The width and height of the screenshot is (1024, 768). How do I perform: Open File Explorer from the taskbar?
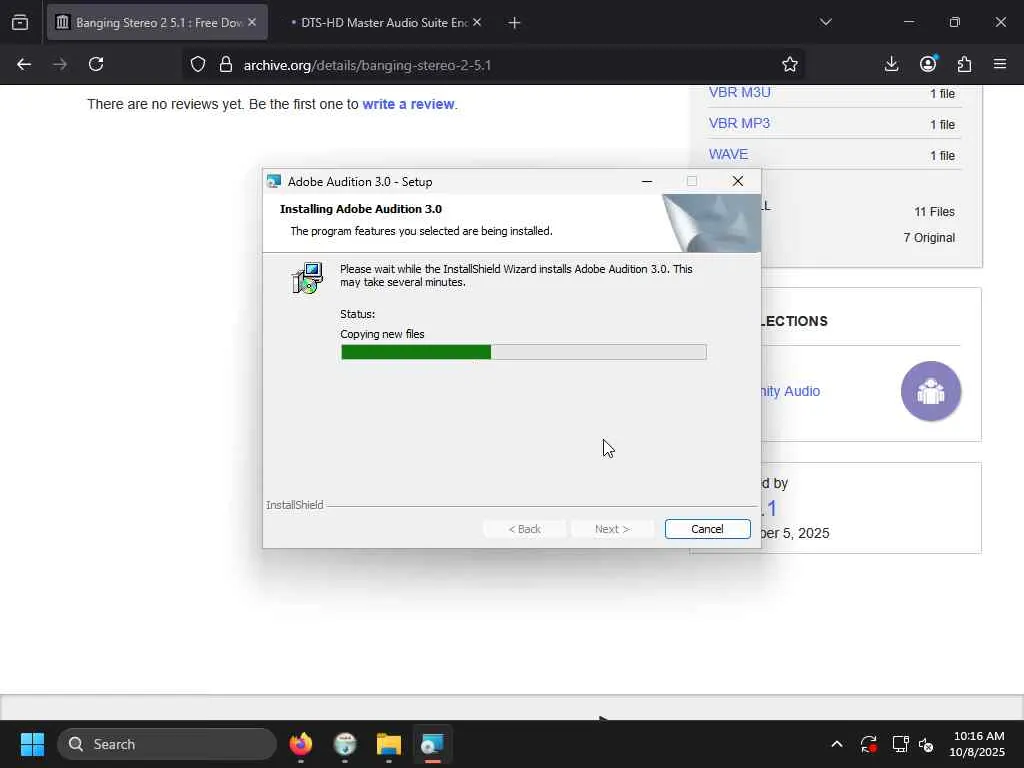click(x=389, y=744)
